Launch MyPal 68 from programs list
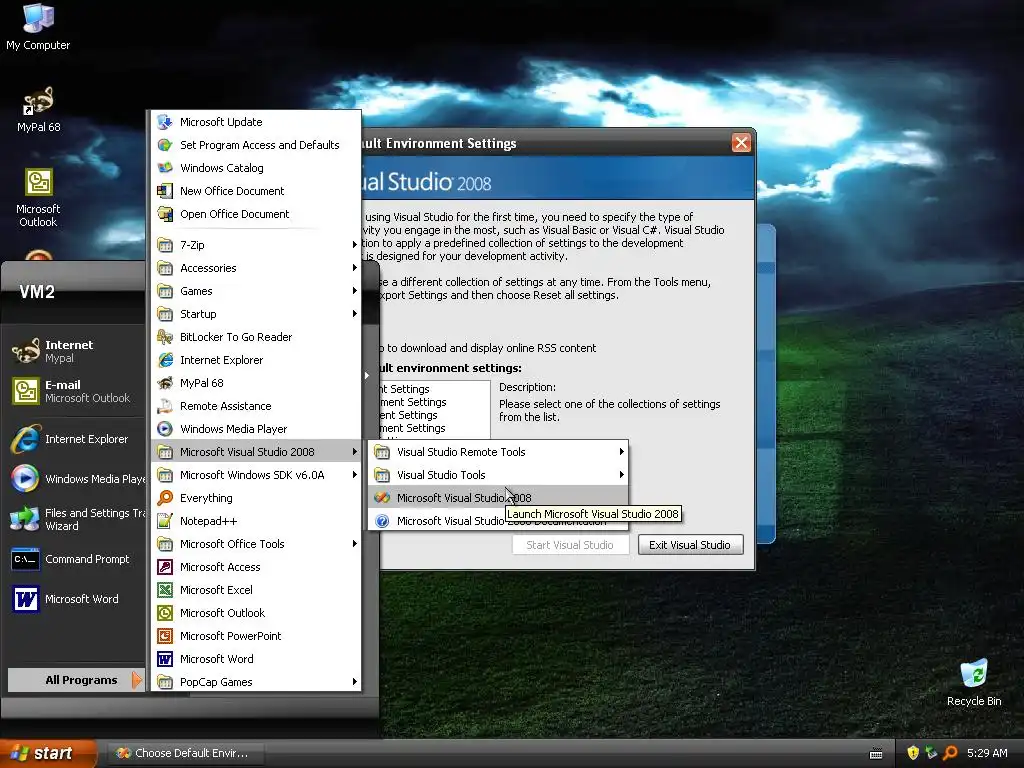 tap(256, 383)
